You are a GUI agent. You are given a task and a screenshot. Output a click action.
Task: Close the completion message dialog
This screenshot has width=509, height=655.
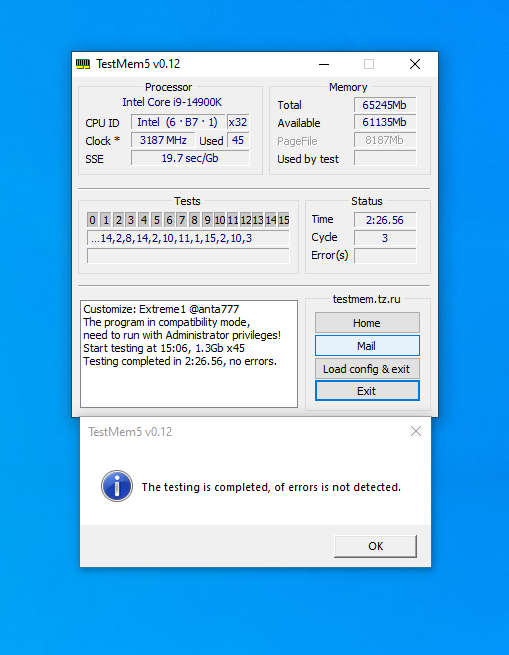point(415,431)
